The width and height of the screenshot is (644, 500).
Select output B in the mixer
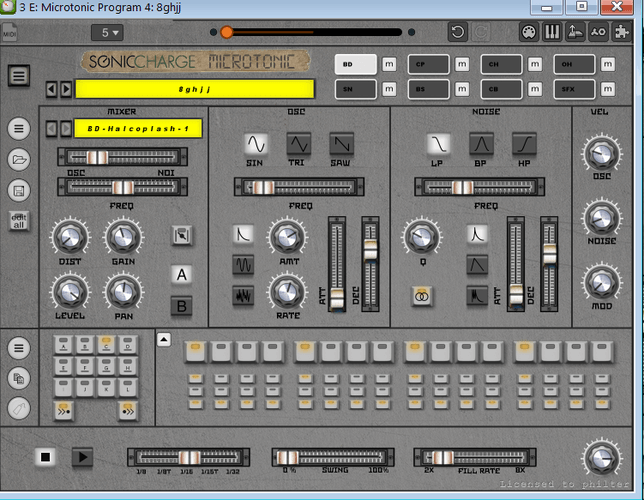(182, 306)
